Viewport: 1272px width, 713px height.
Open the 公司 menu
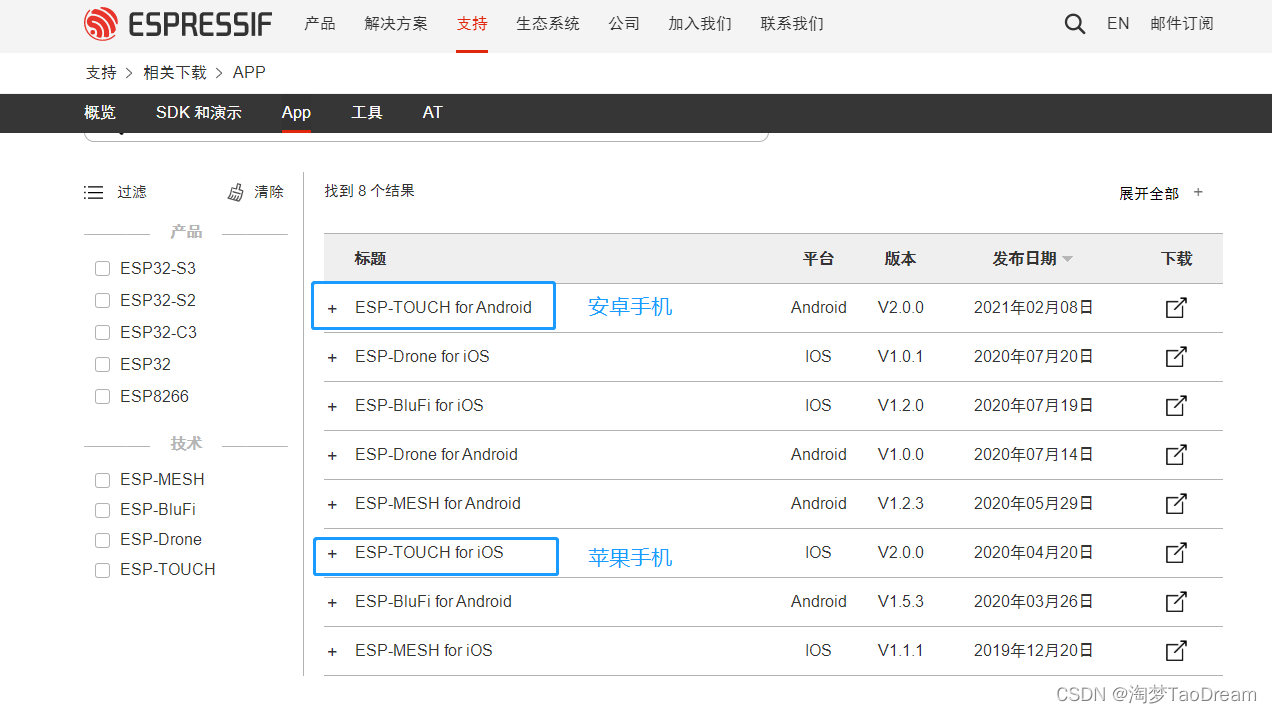tap(624, 23)
